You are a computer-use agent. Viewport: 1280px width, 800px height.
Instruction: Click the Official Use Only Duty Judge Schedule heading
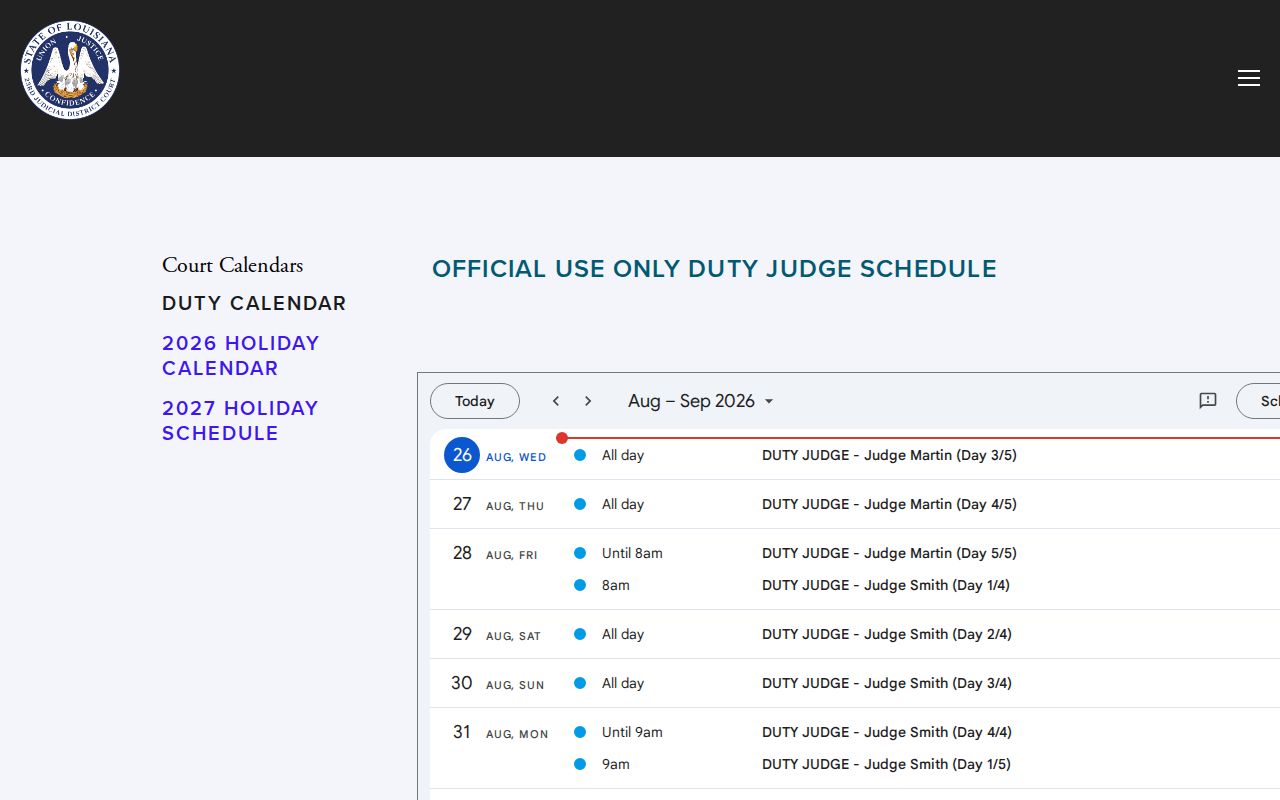pyautogui.click(x=714, y=269)
